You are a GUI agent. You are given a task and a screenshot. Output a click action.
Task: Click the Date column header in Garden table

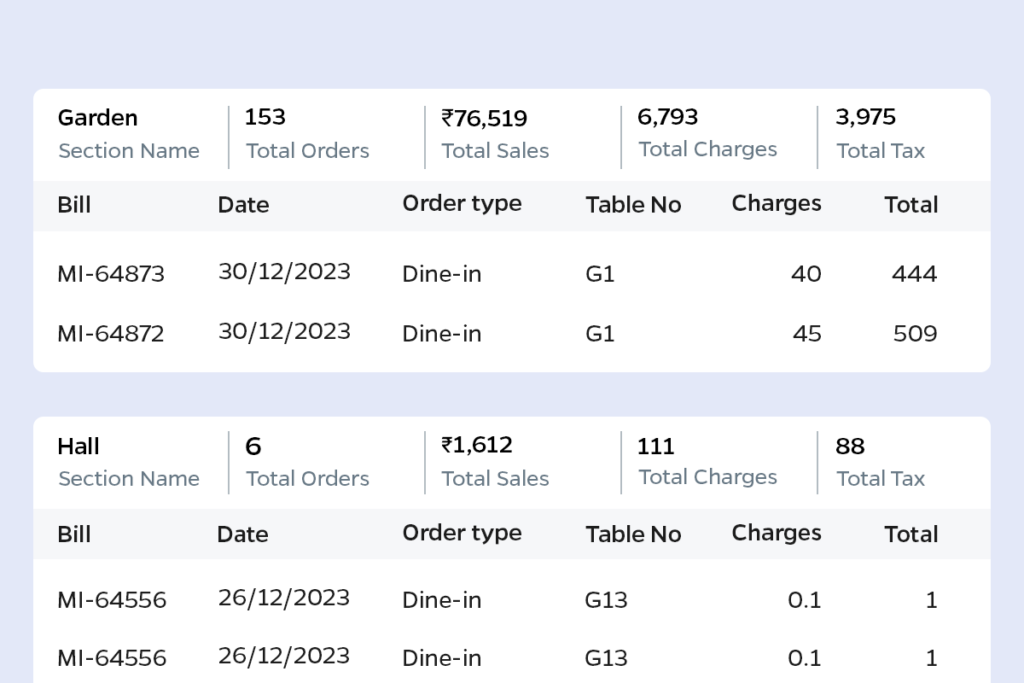(x=243, y=205)
